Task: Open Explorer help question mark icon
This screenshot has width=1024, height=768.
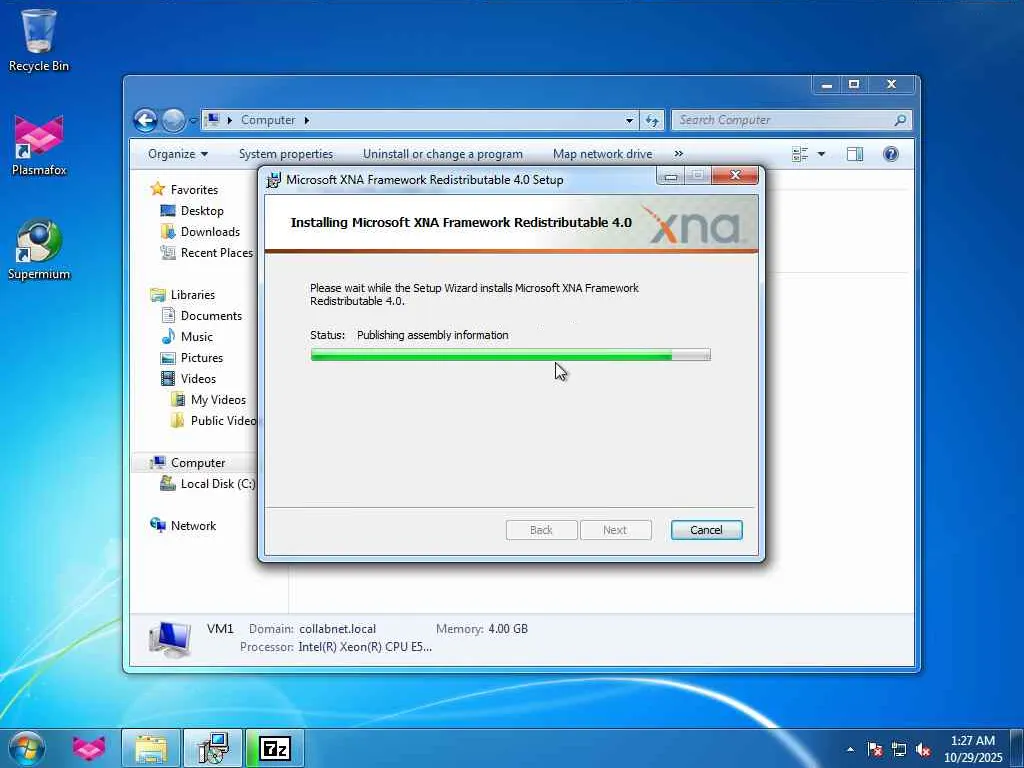Action: coord(891,154)
